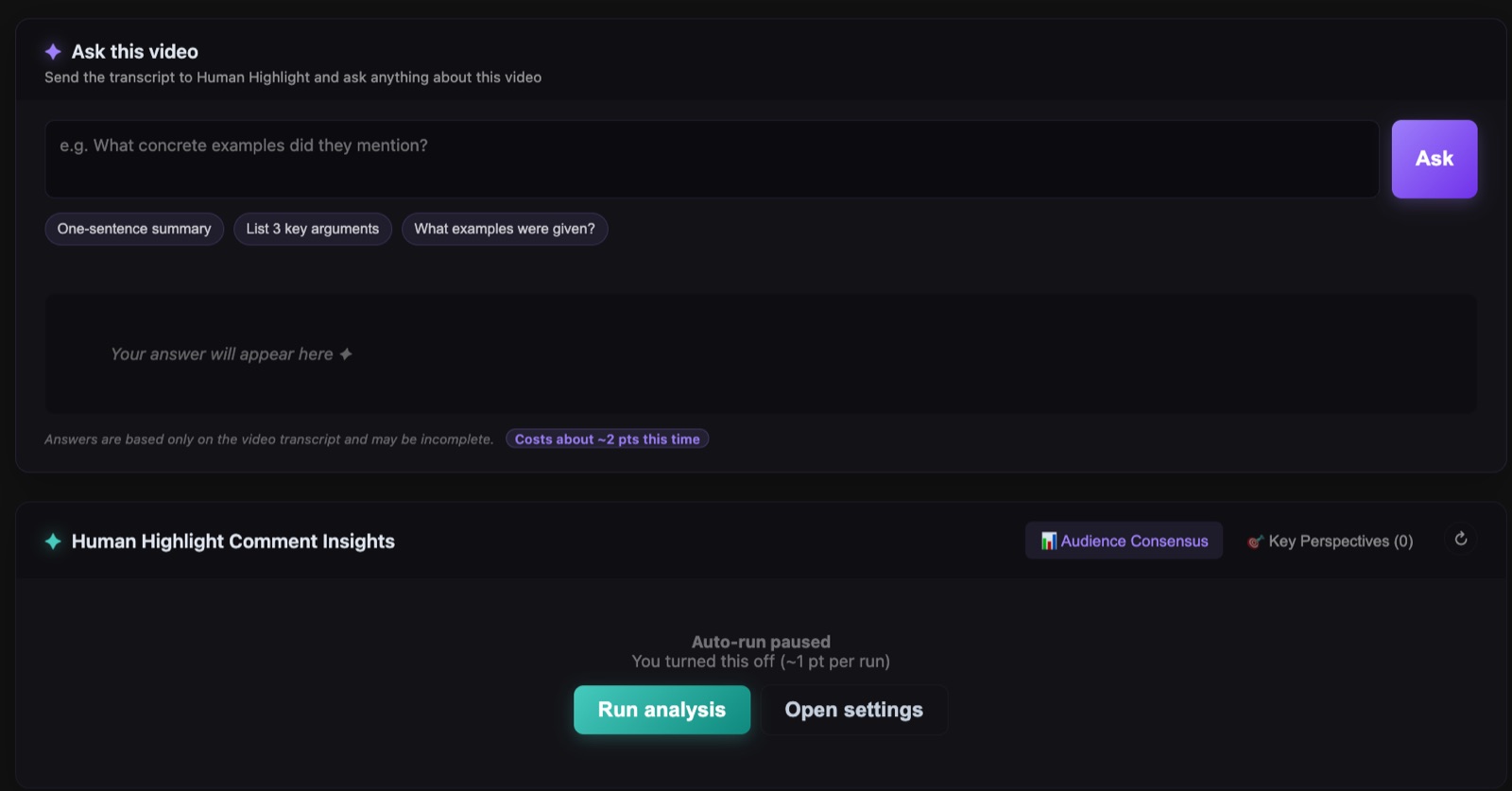Click the Ask this video heading
The height and width of the screenshot is (791, 1512).
click(x=135, y=51)
